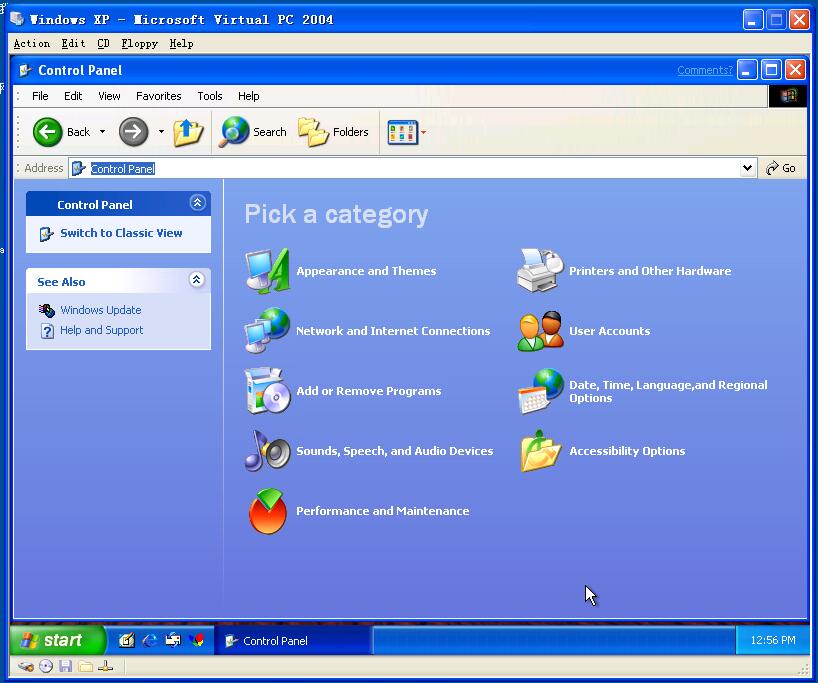Click the CD icon in Virtual PC status bar
The image size is (818, 683).
pyautogui.click(x=46, y=666)
